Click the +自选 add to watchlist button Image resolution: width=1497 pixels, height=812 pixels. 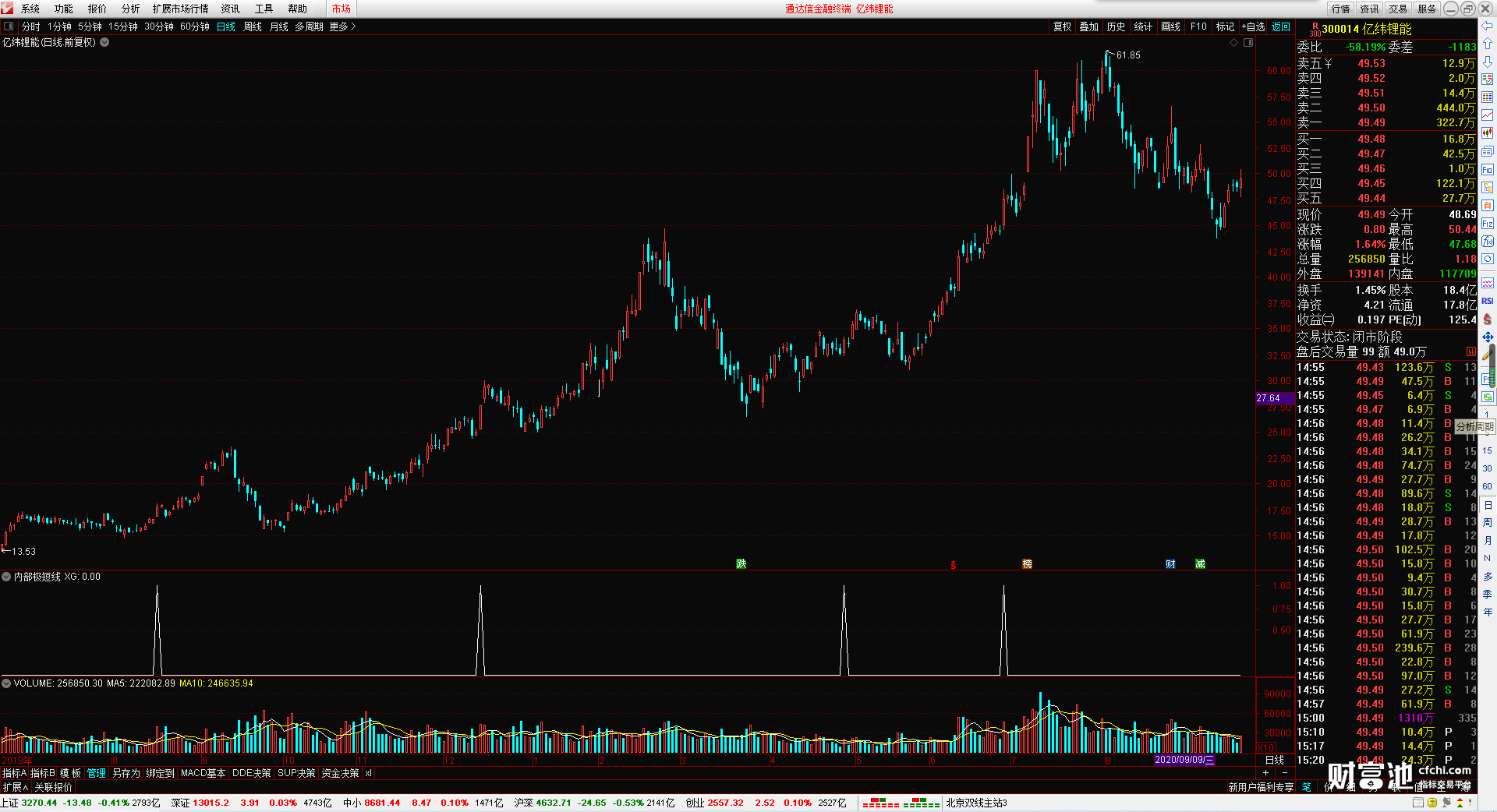[1253, 26]
